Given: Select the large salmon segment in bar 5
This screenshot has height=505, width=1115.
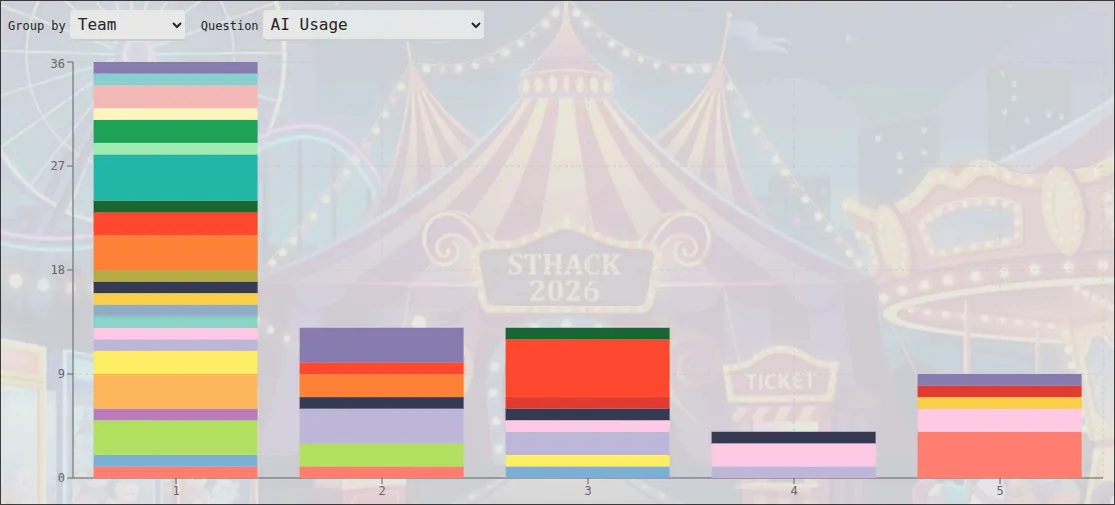Looking at the screenshot, I should tap(1000, 455).
